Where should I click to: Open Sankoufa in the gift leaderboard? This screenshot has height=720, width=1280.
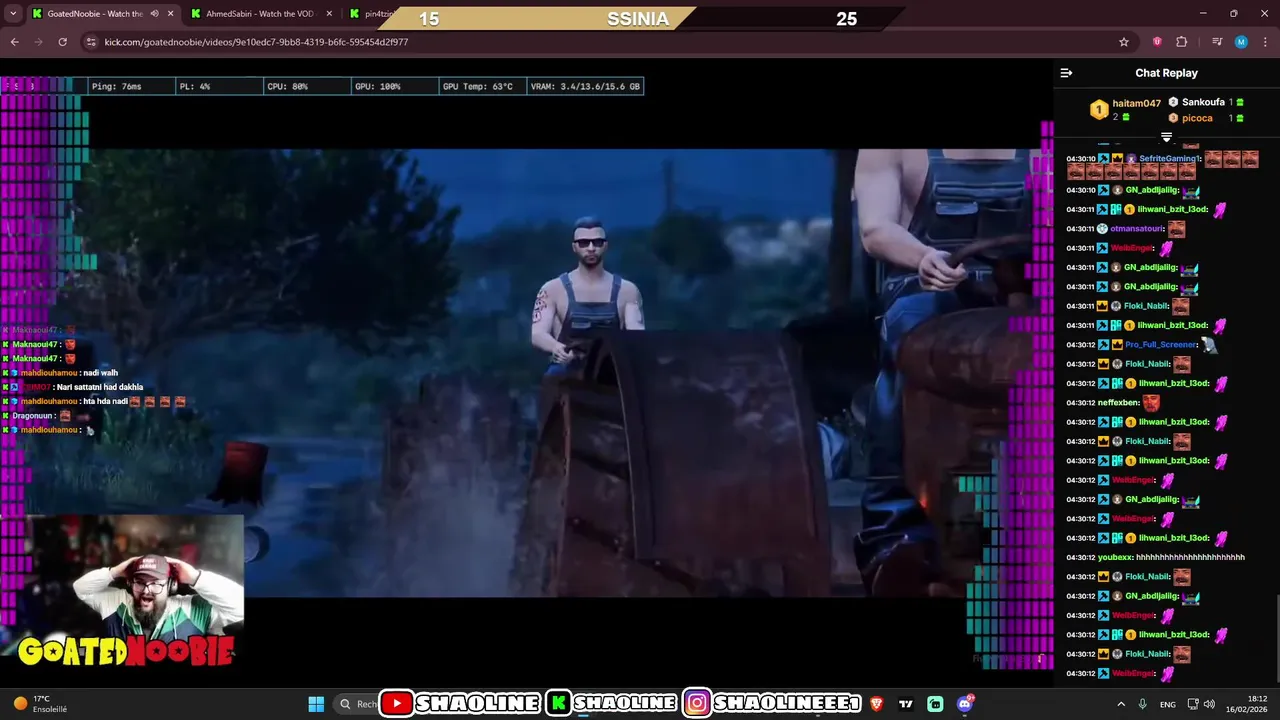(x=1203, y=102)
